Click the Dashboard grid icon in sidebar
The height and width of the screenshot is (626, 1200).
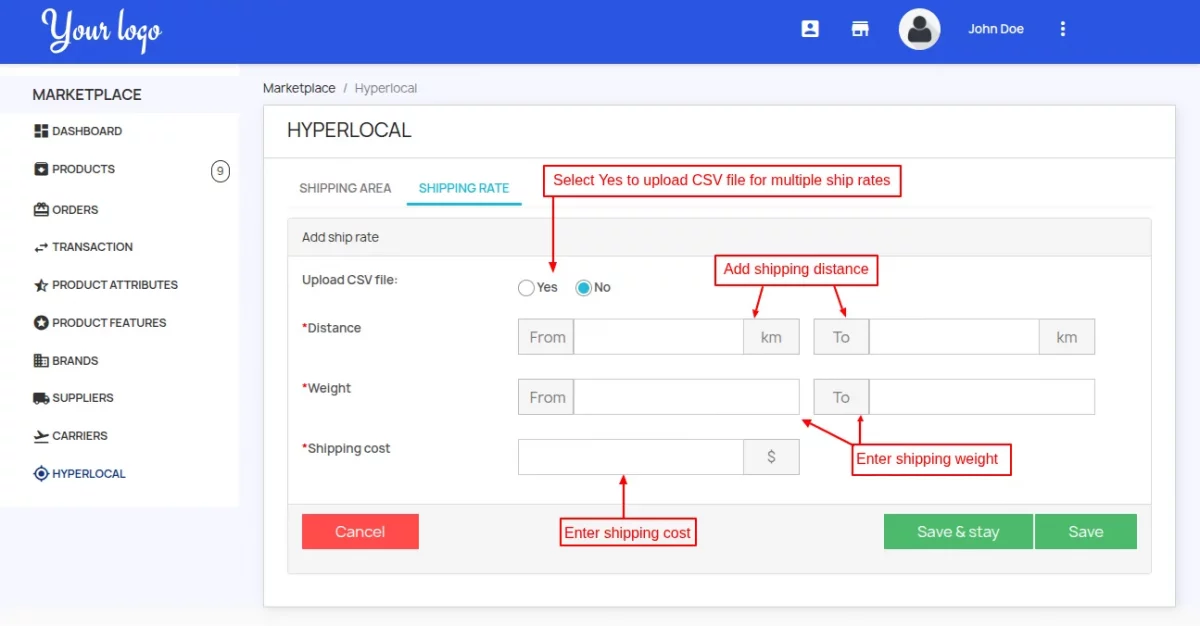pyautogui.click(x=41, y=131)
